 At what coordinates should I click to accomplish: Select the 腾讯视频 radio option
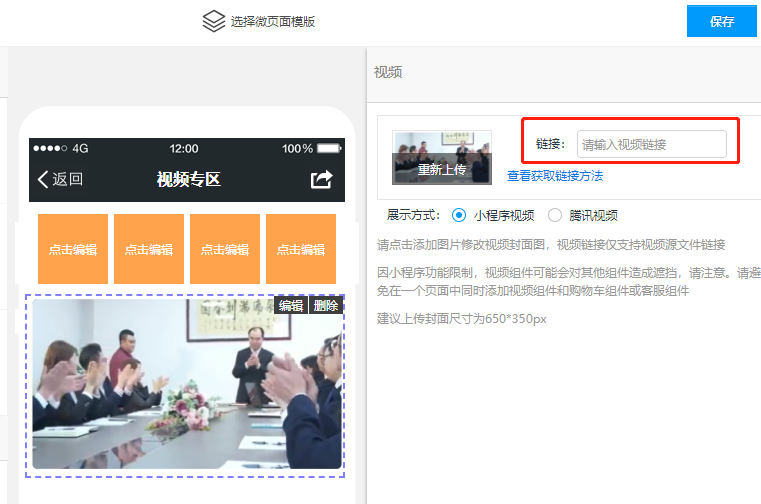coord(555,215)
